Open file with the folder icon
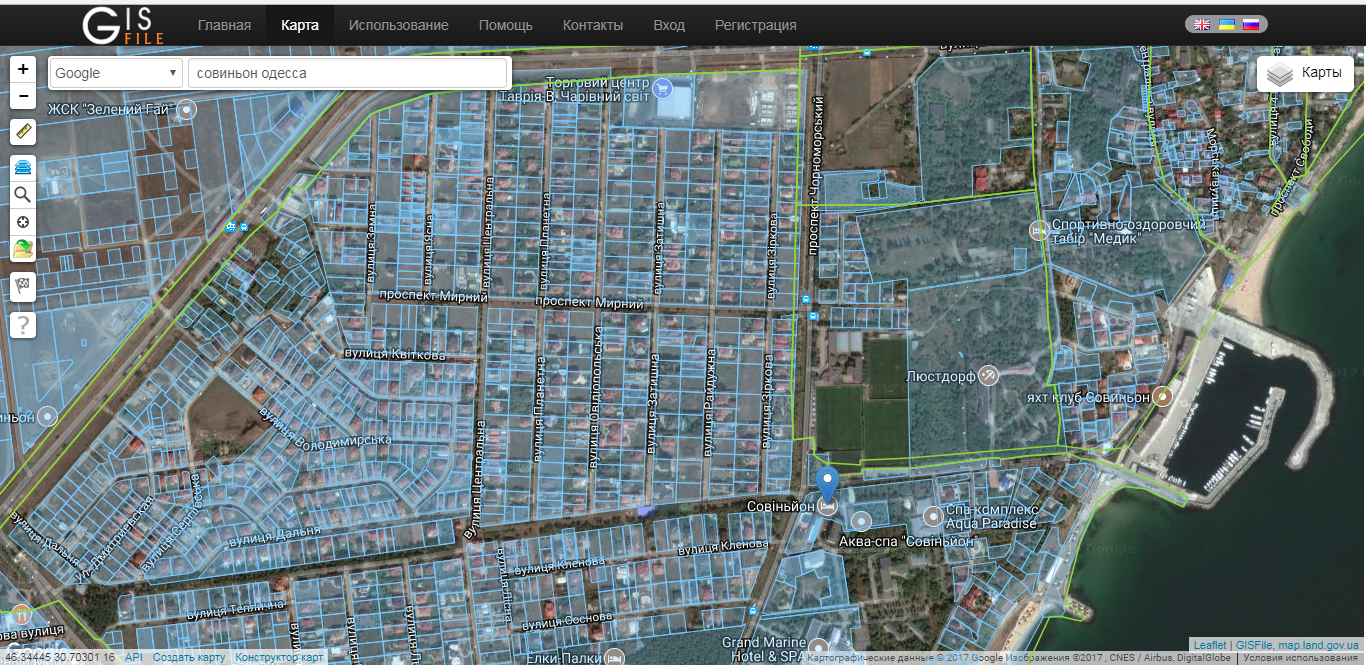 click(23, 249)
